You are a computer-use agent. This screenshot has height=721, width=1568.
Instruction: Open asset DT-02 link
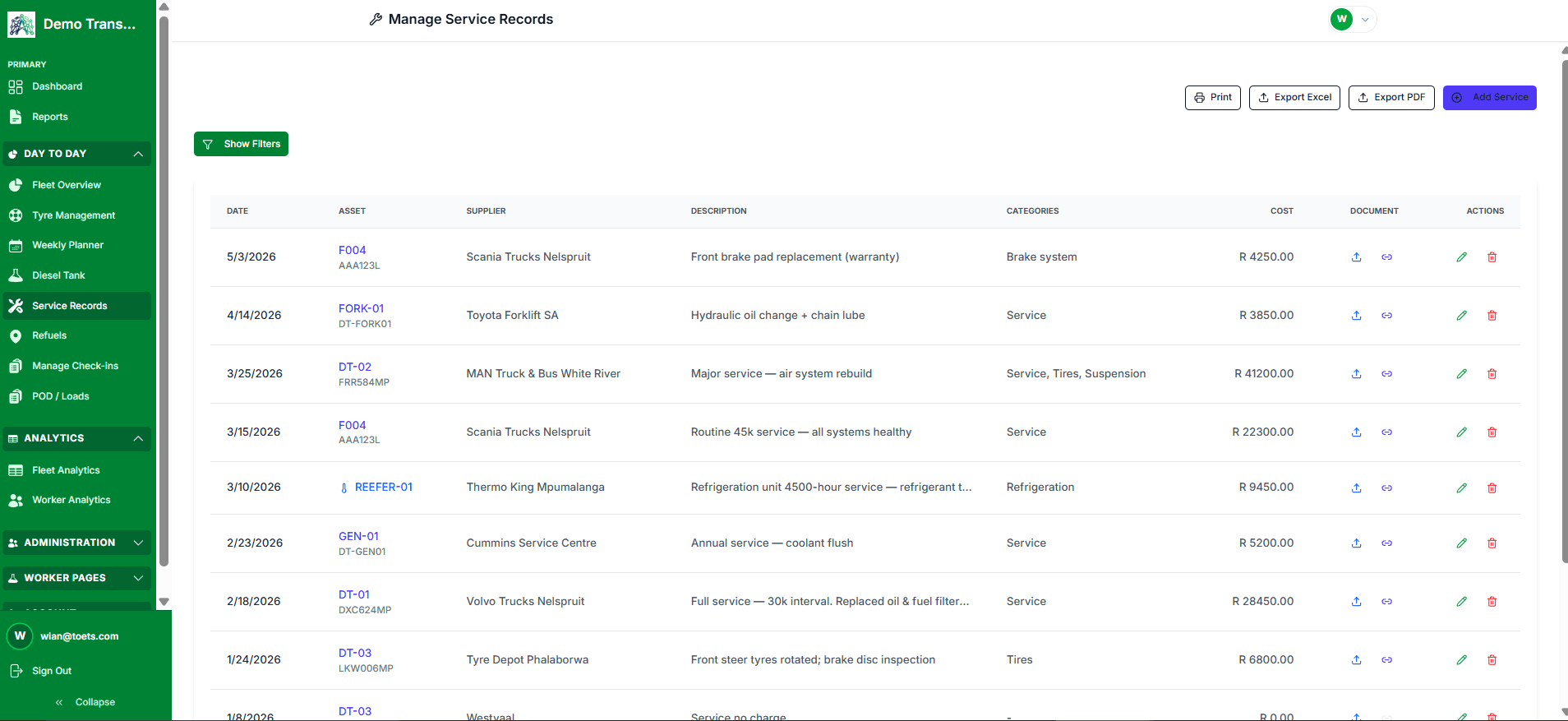[x=355, y=367]
